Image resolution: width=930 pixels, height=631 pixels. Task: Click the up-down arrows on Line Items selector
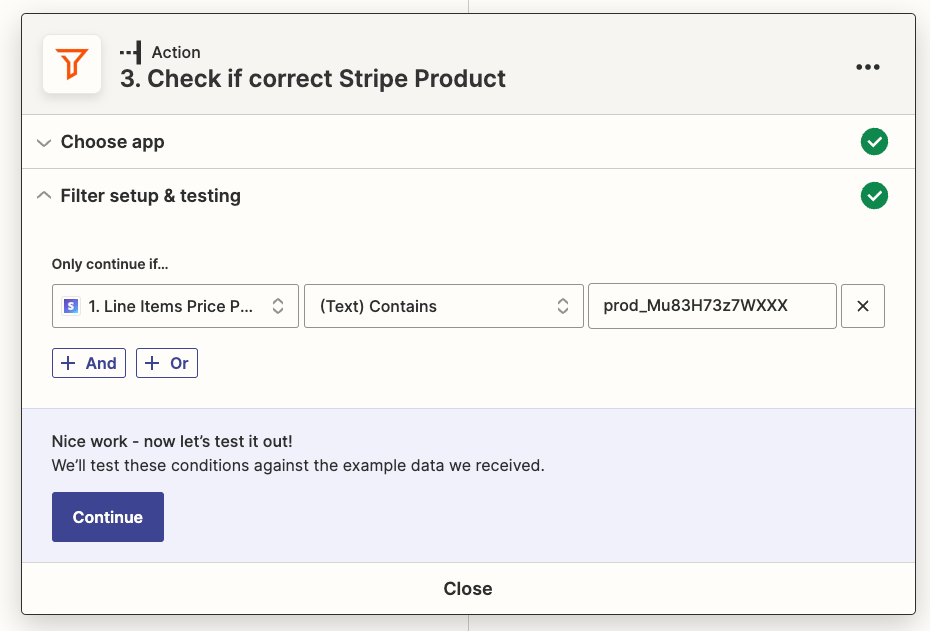point(279,306)
